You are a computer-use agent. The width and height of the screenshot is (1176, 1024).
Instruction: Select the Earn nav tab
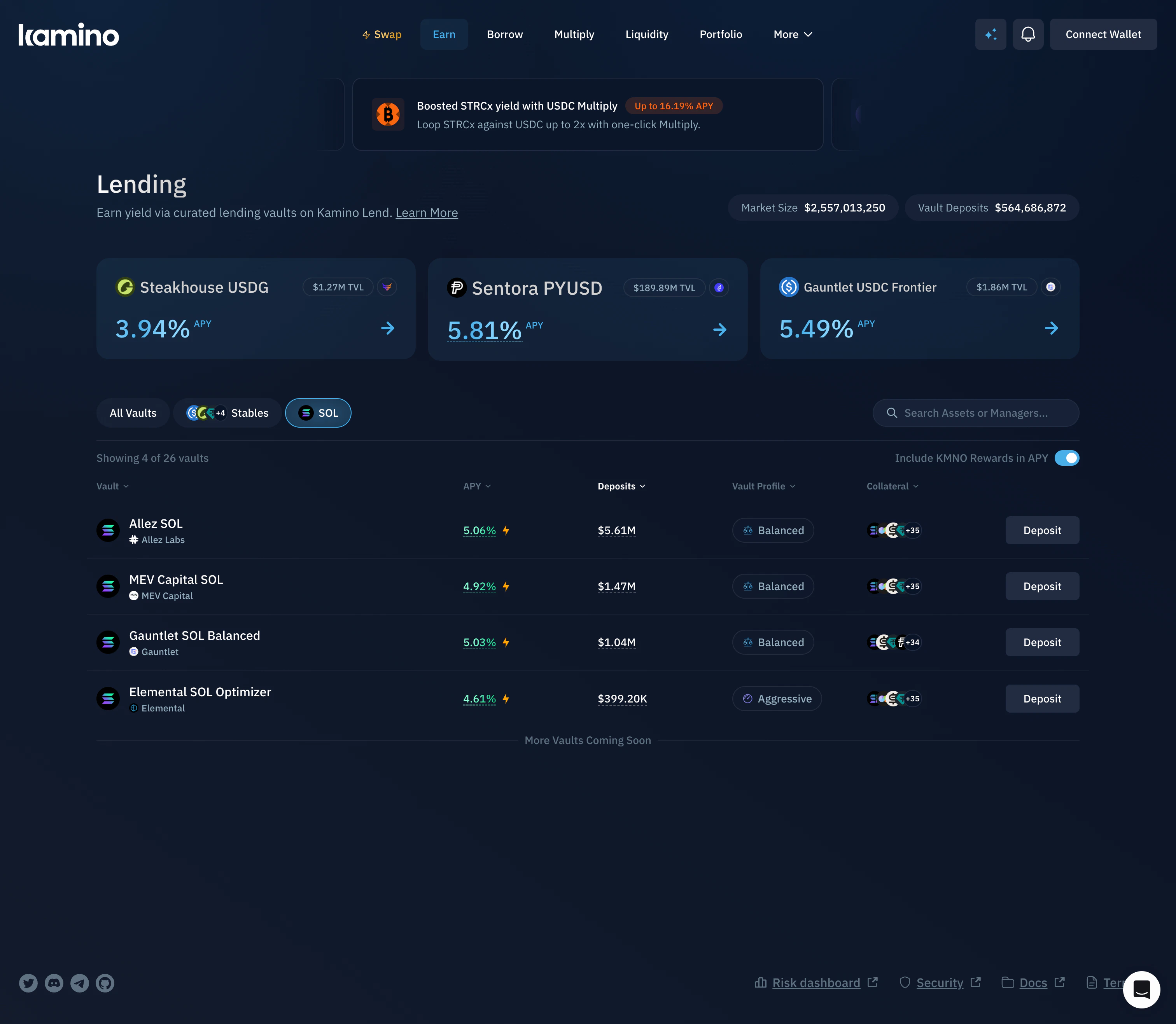click(x=444, y=34)
